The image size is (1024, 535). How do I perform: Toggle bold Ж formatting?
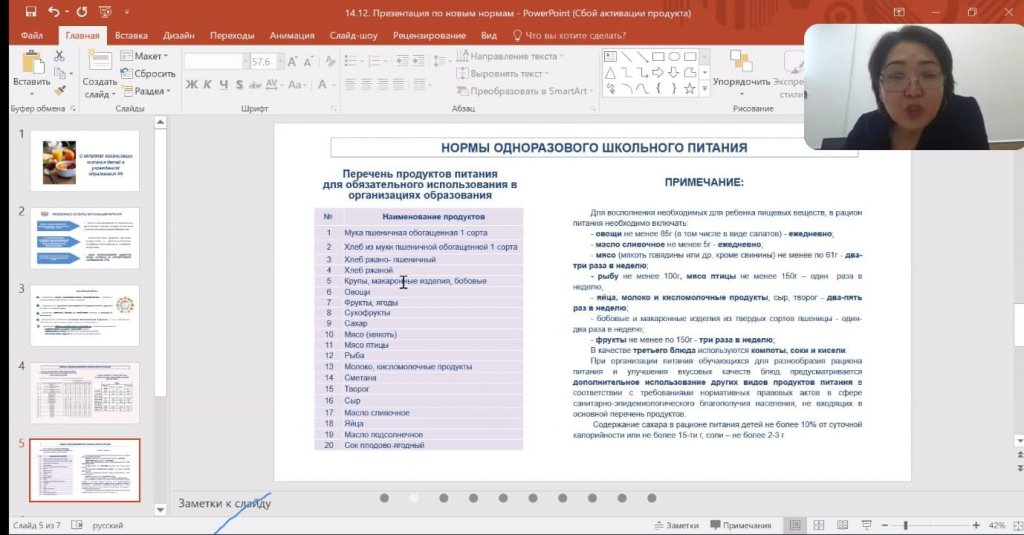[x=192, y=84]
